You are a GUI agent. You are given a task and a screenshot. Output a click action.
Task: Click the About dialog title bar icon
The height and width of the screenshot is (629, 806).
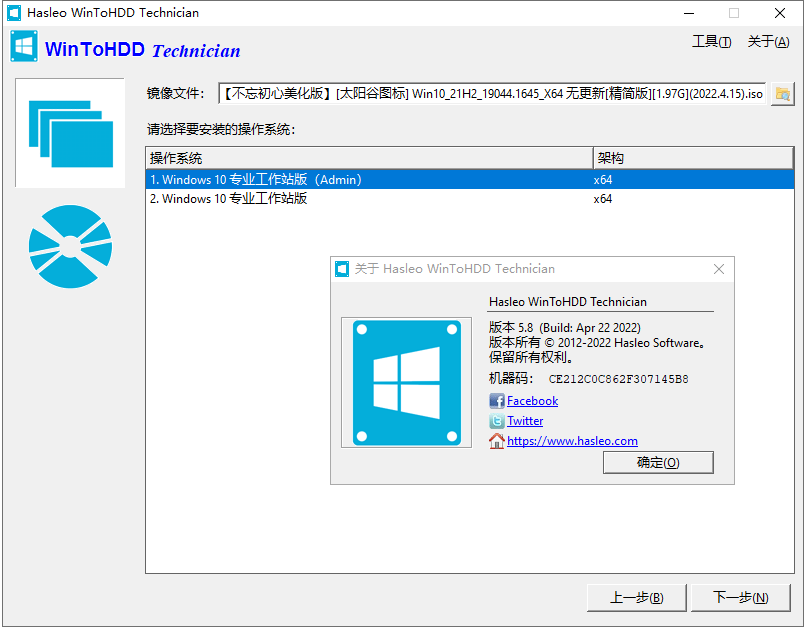point(342,269)
